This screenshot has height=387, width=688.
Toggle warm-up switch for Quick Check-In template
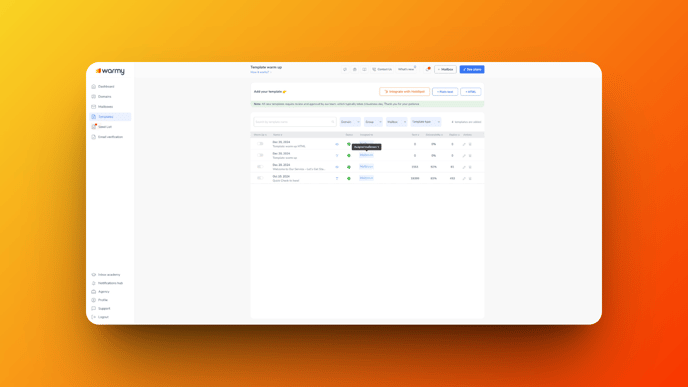tap(260, 178)
